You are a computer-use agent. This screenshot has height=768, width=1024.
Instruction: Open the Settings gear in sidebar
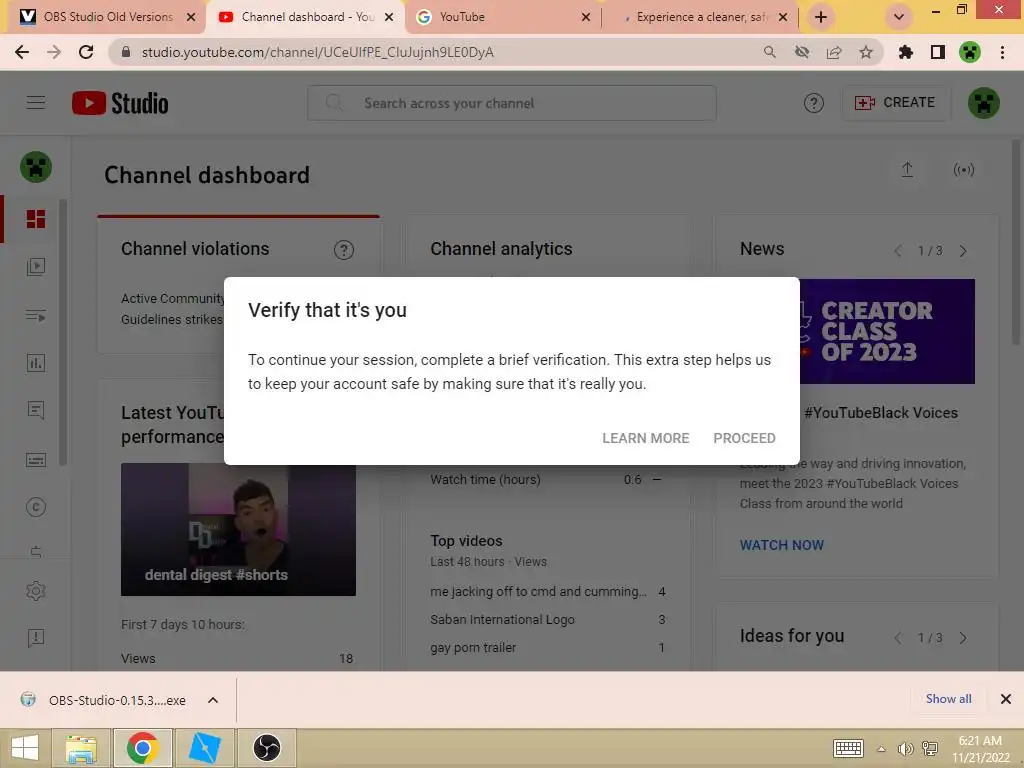pyautogui.click(x=36, y=591)
